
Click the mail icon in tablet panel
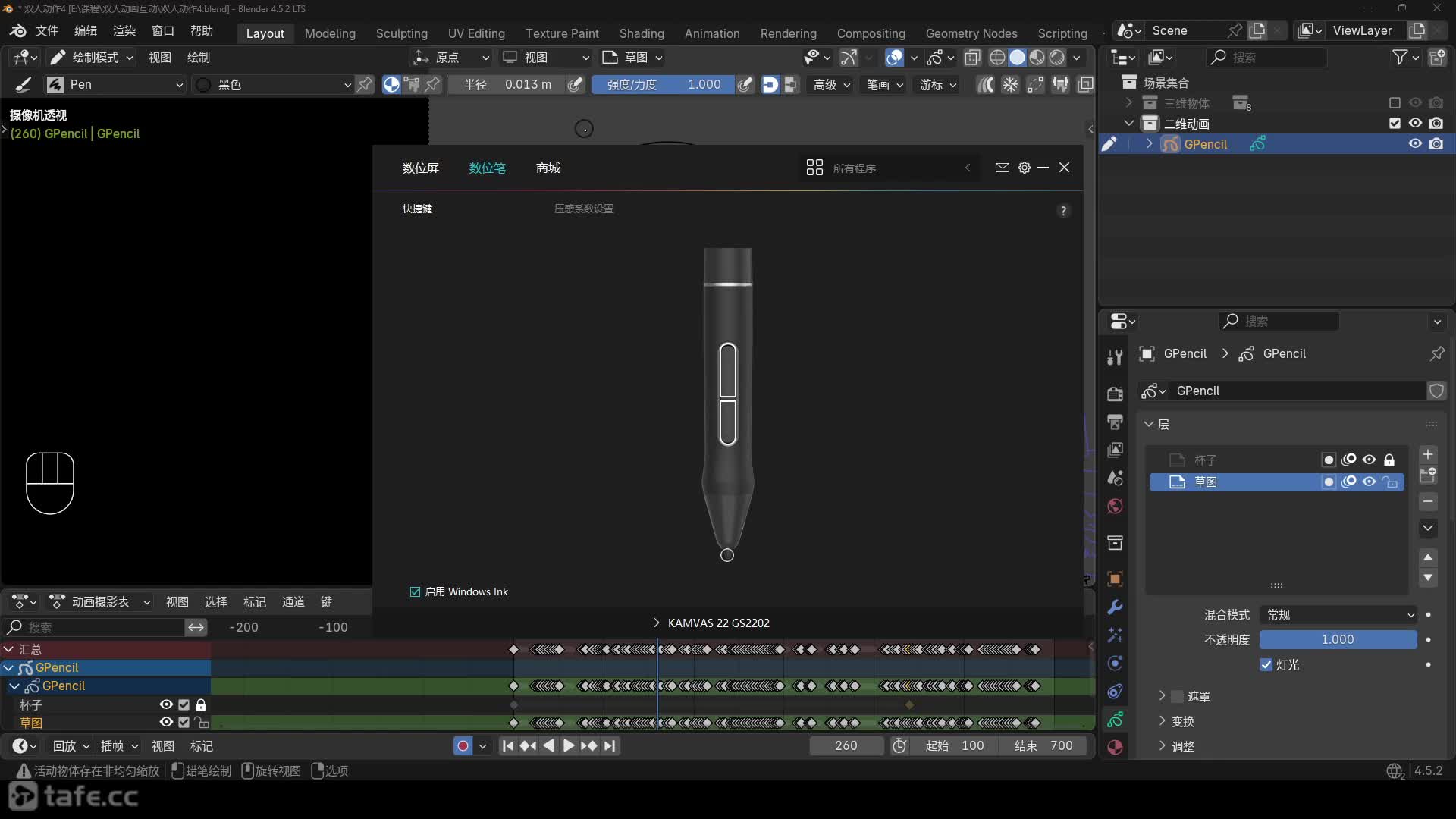coord(1003,168)
